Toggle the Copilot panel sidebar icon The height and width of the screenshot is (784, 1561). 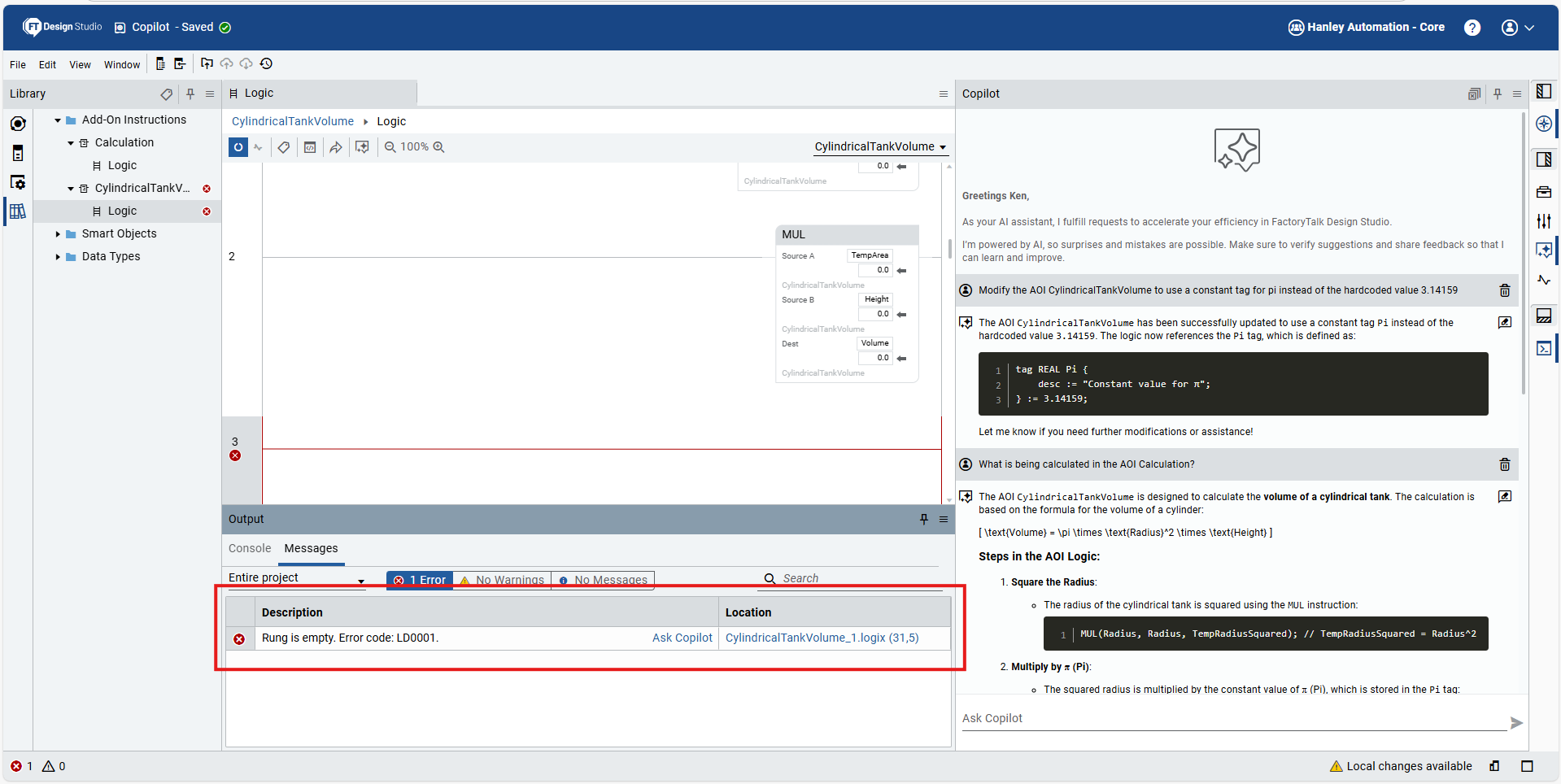(1544, 250)
